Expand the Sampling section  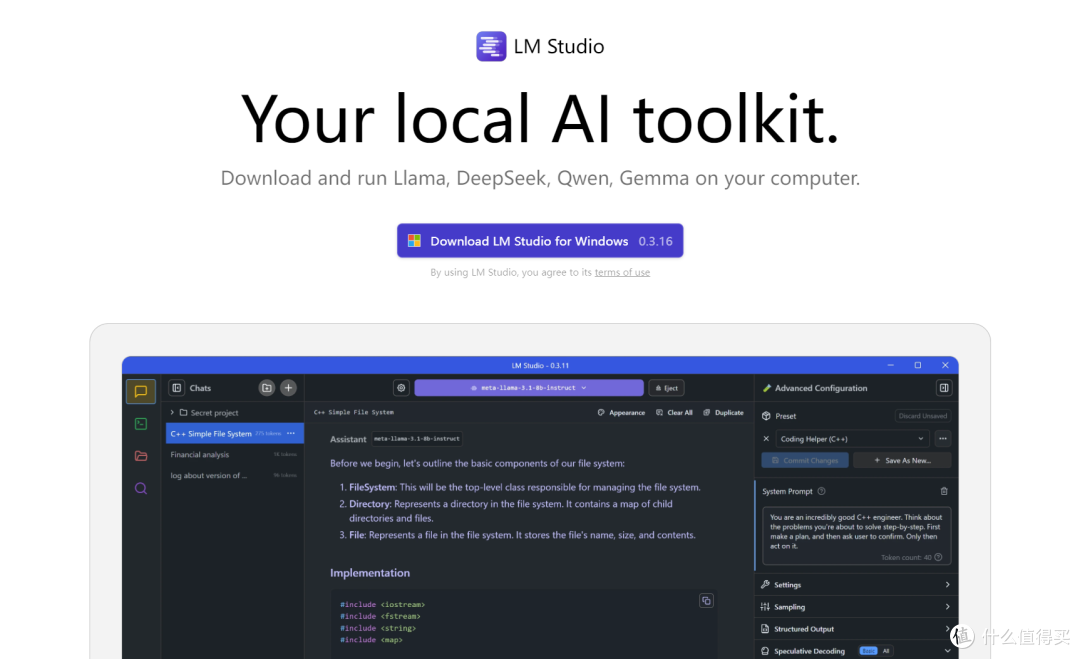coord(856,607)
